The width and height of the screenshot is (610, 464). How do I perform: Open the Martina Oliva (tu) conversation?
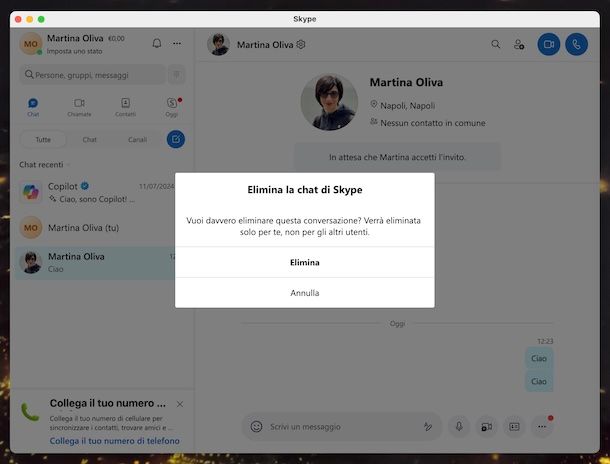click(95, 228)
